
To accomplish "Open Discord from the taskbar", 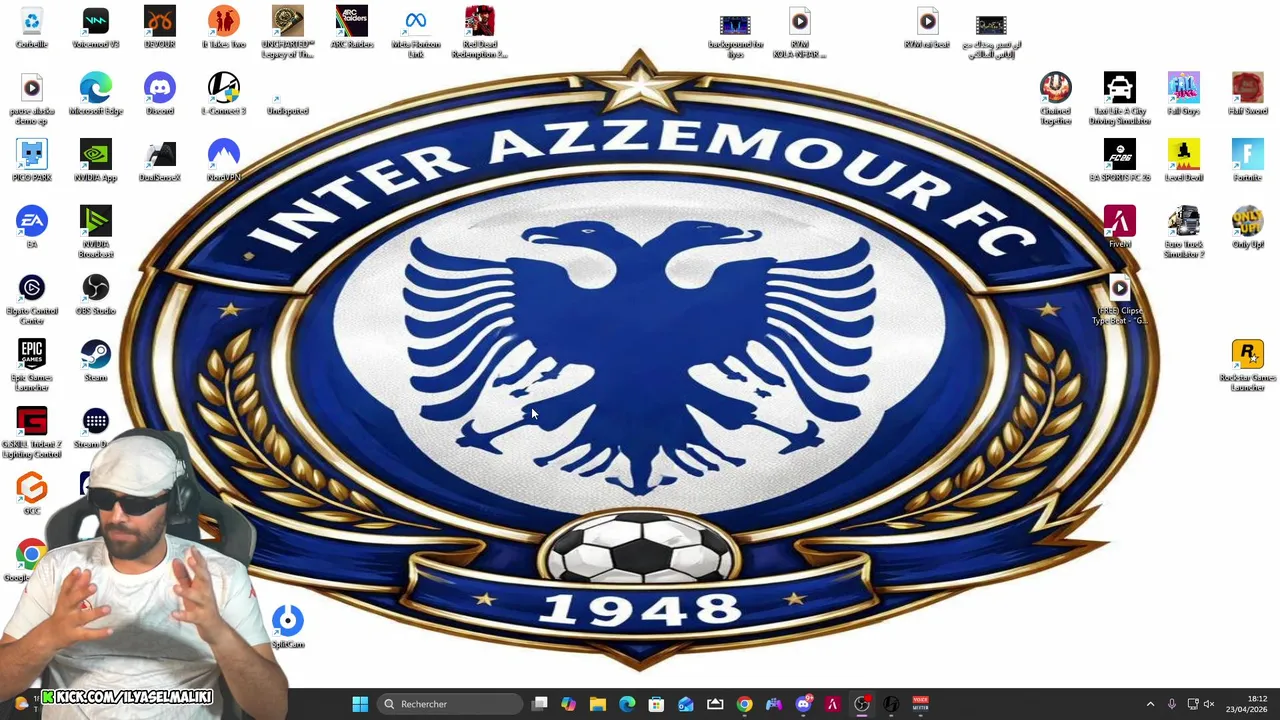I will click(803, 704).
